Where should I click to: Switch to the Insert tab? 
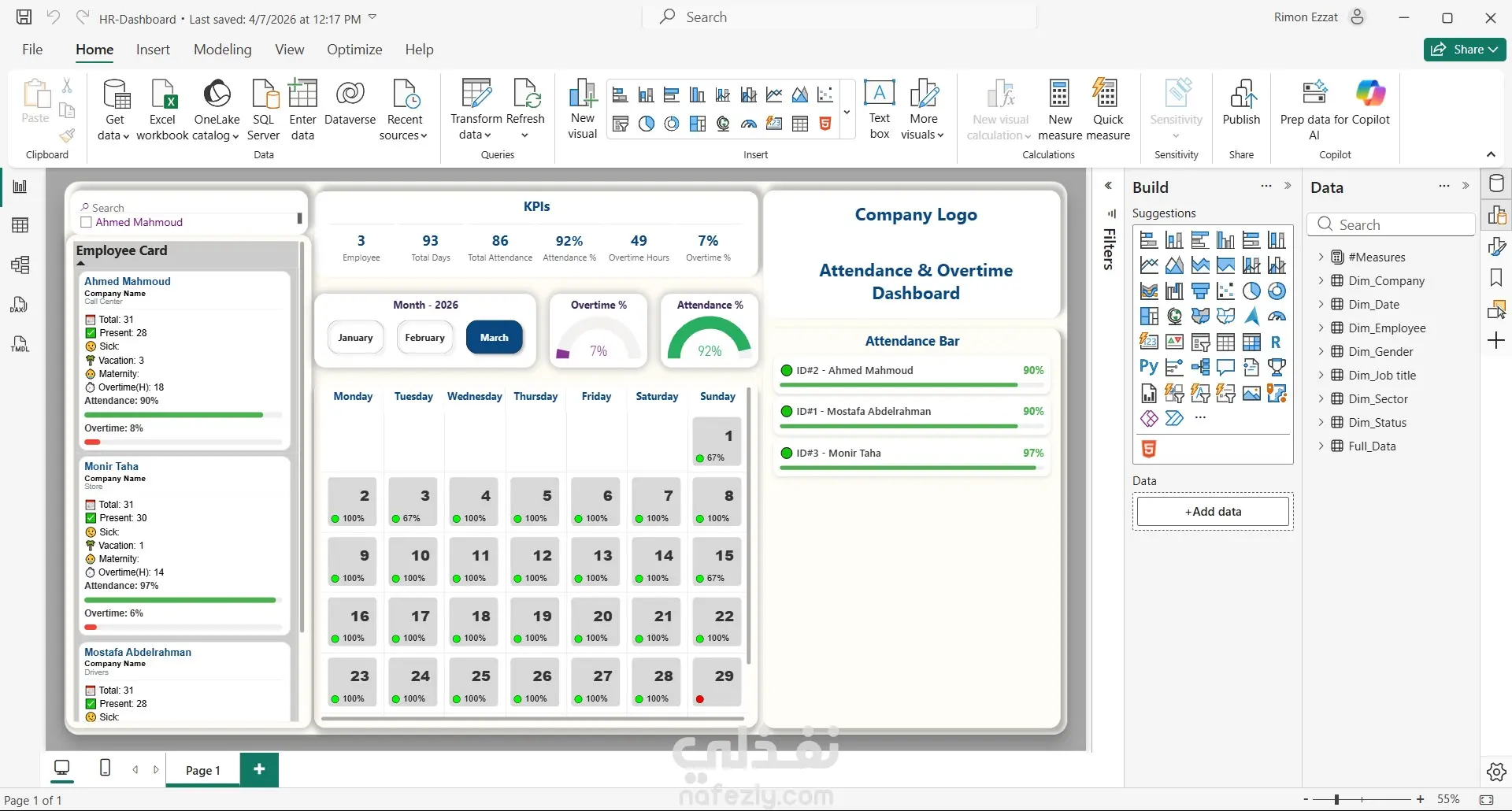tap(153, 50)
